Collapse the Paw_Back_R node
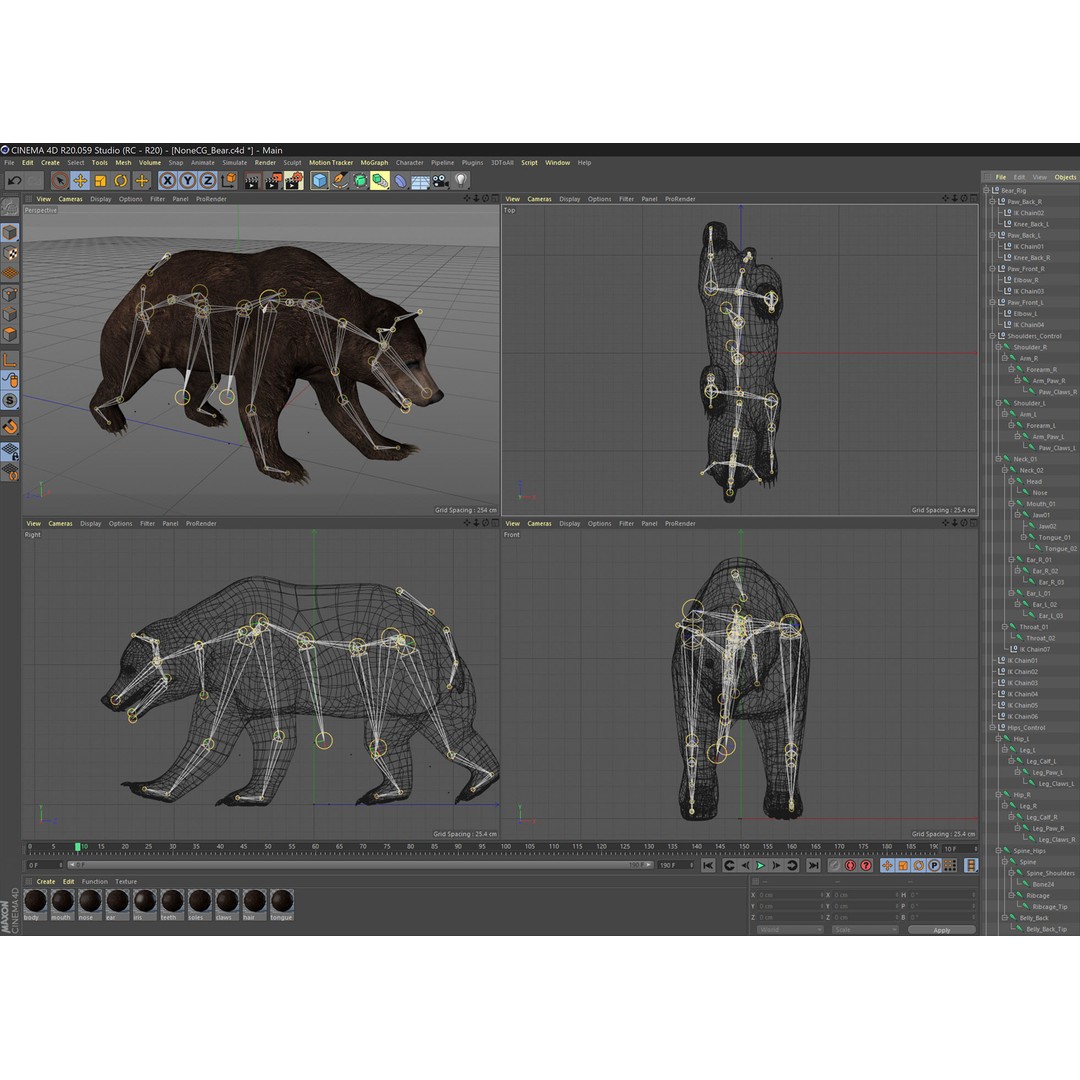Viewport: 1080px width, 1080px height. click(993, 202)
